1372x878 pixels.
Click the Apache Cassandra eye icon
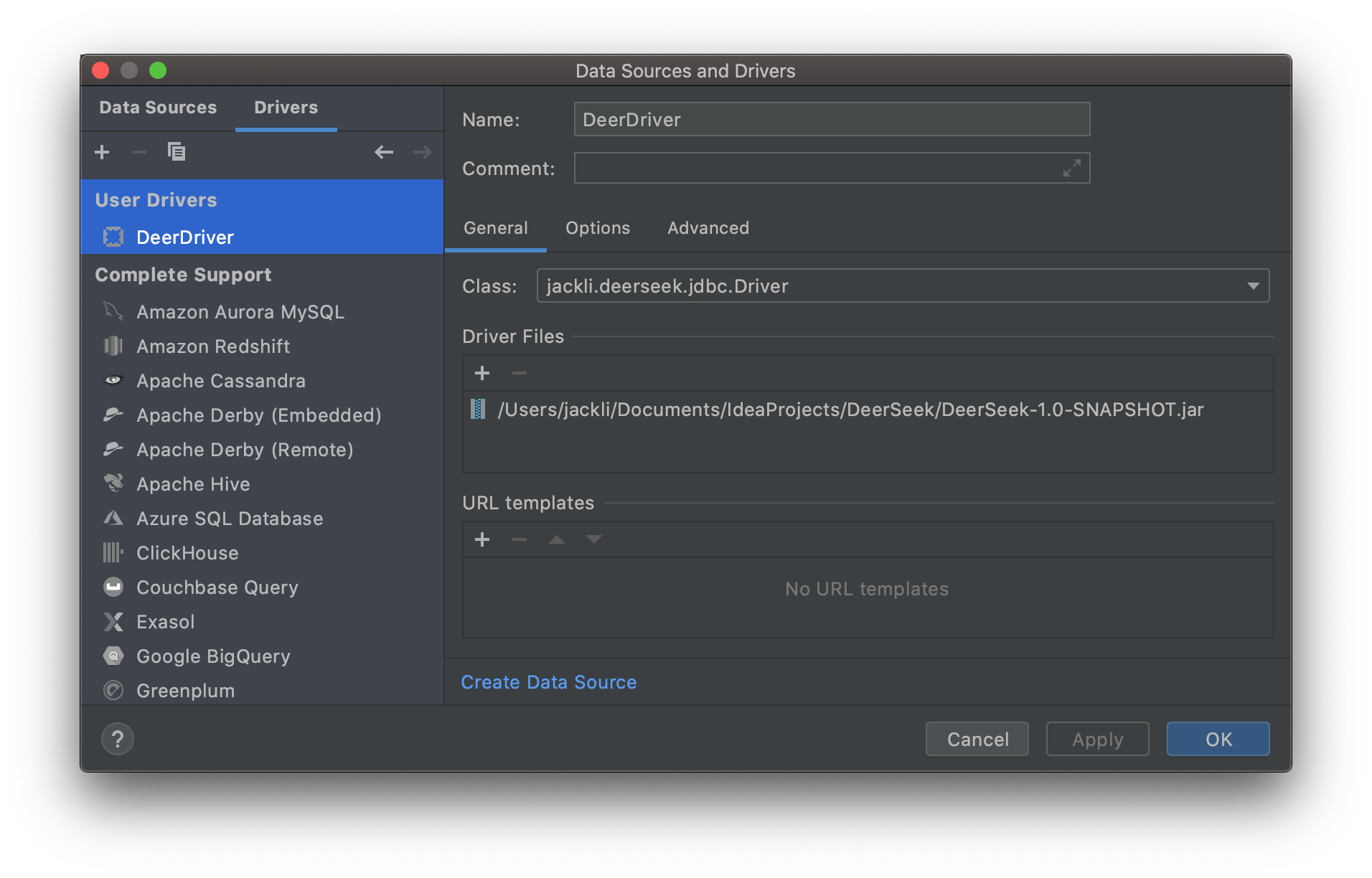(x=113, y=380)
